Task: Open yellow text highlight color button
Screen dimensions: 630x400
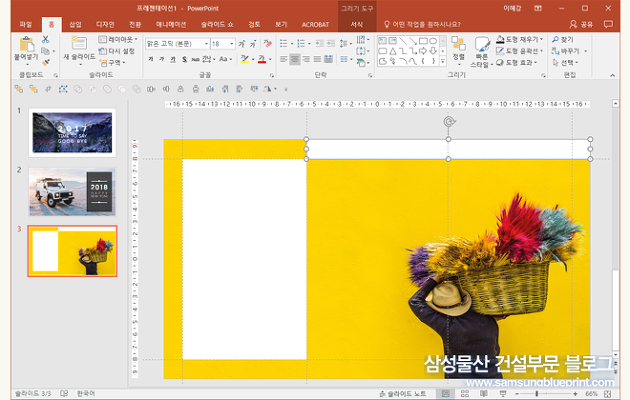Action: (x=245, y=59)
